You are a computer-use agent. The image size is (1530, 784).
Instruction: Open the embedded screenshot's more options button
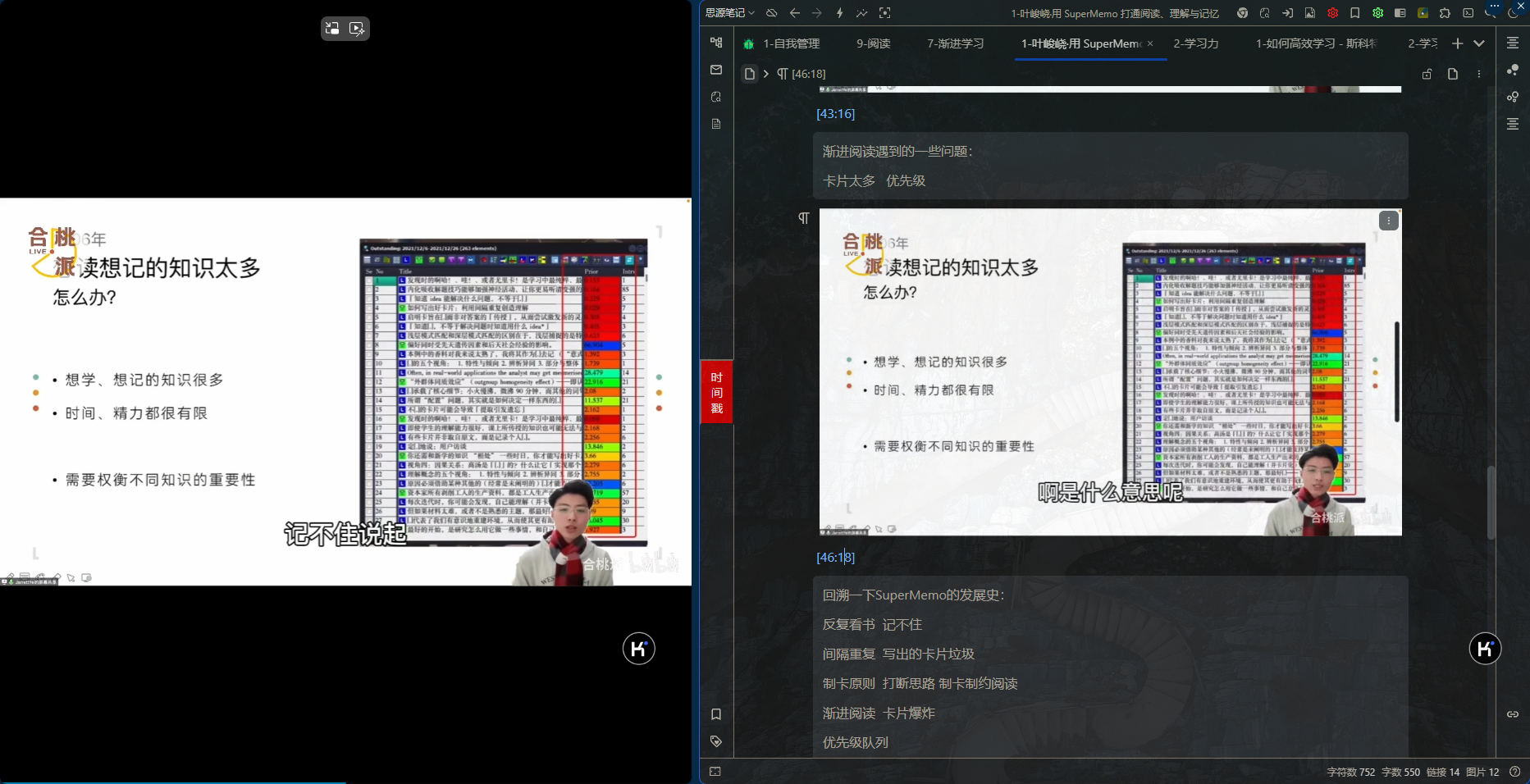[x=1388, y=221]
